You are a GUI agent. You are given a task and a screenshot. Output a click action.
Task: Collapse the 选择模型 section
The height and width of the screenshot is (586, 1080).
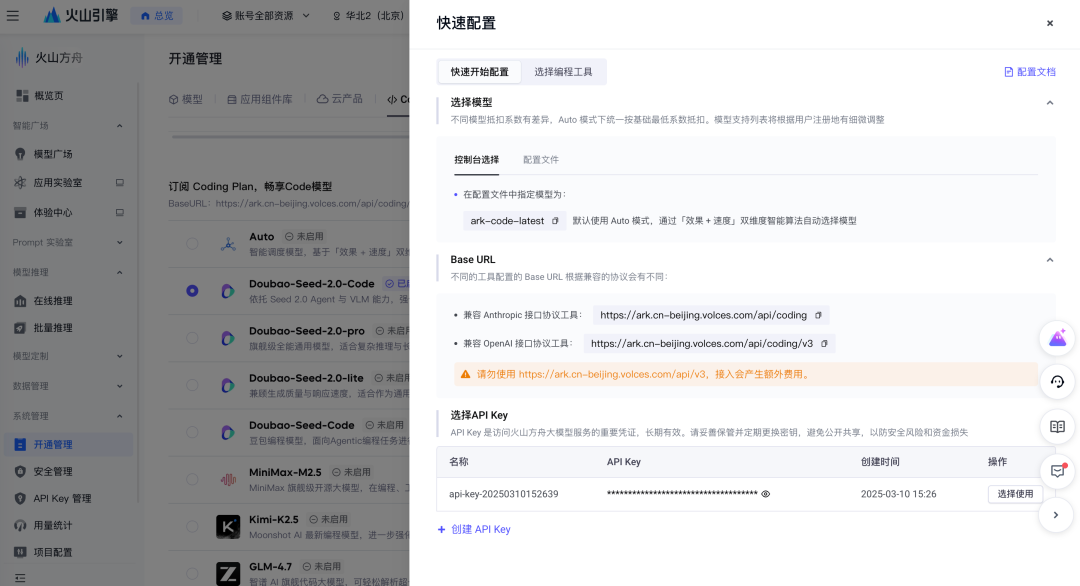(x=1050, y=103)
